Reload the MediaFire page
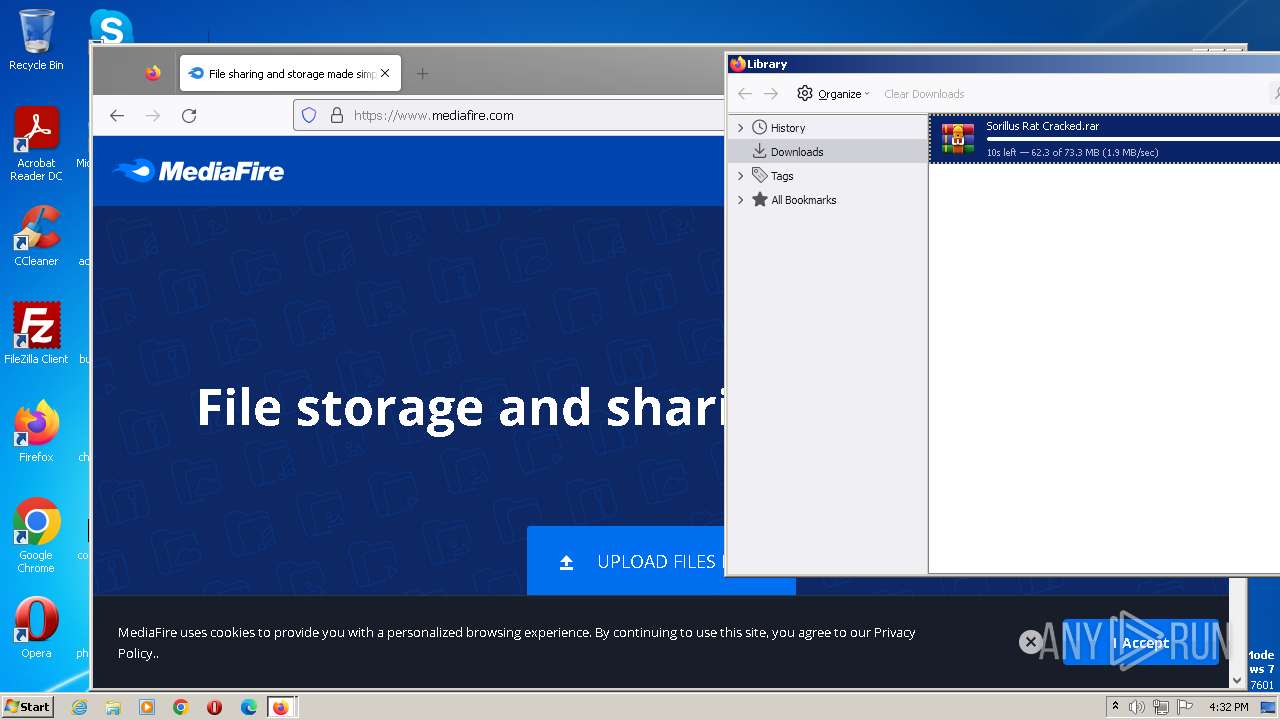 (x=189, y=115)
